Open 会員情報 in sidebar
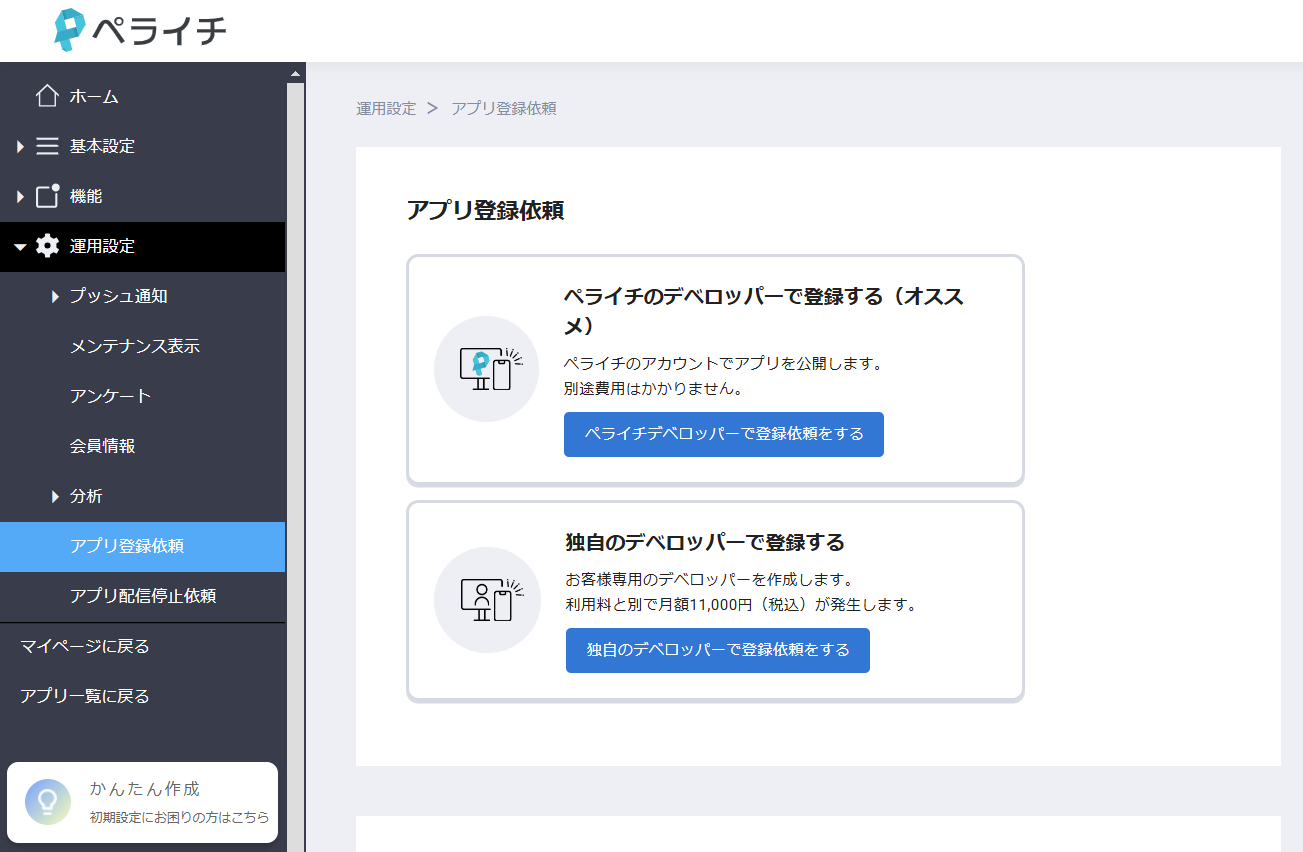Viewport: 1303px width, 852px height. tap(102, 446)
